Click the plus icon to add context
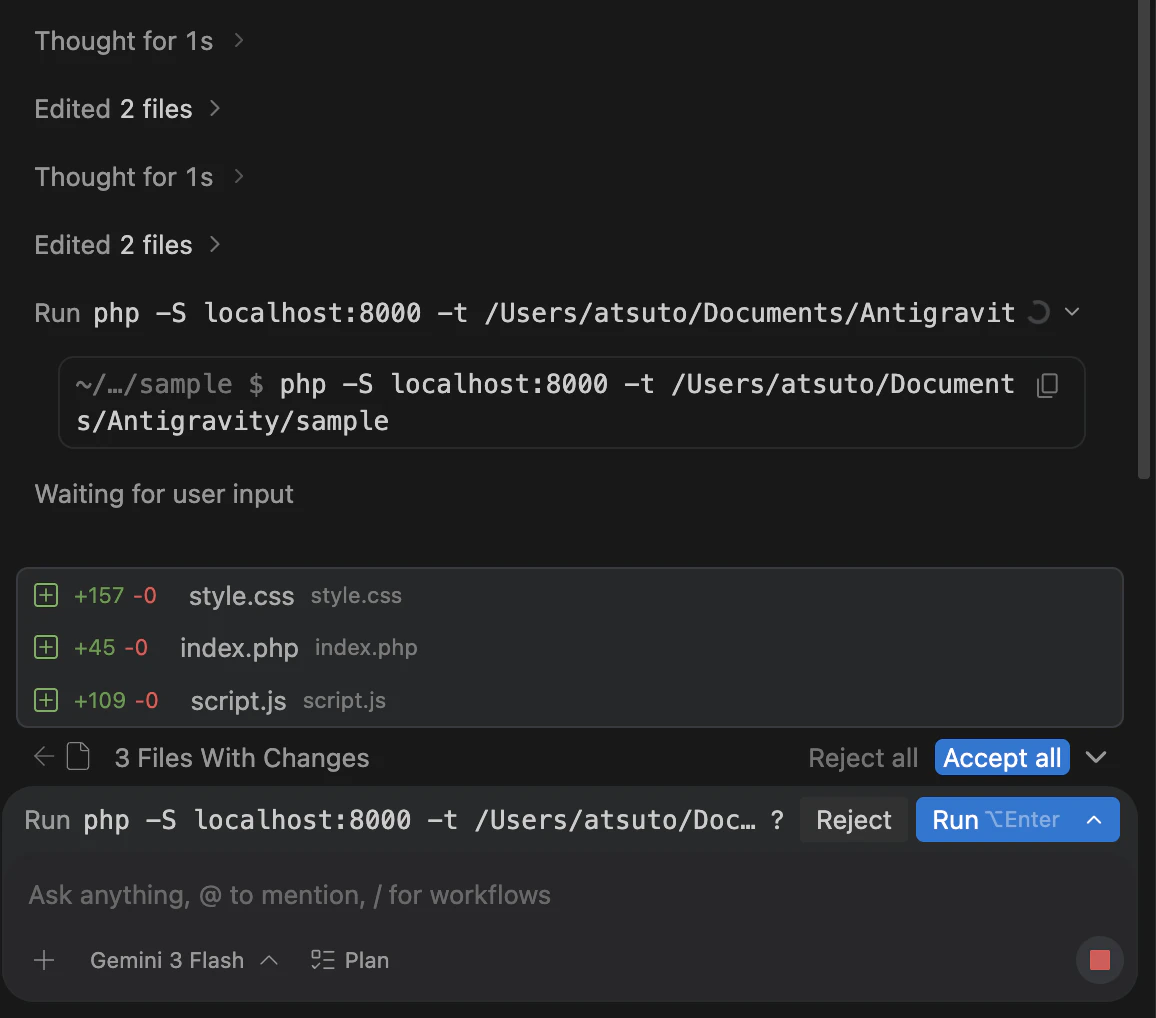Viewport: 1156px width, 1018px height. click(44, 960)
